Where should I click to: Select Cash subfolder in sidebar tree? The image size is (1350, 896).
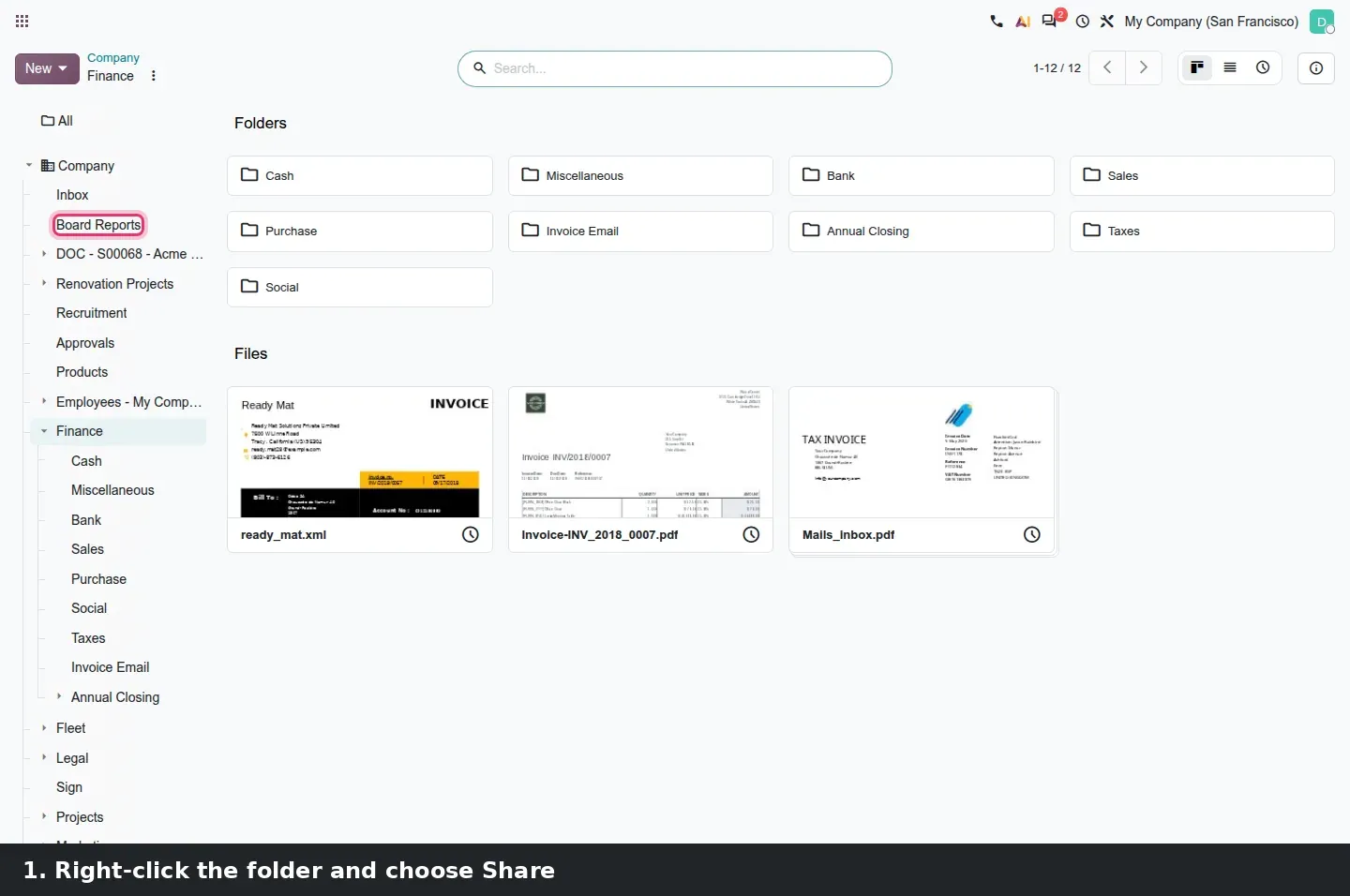pyautogui.click(x=86, y=461)
